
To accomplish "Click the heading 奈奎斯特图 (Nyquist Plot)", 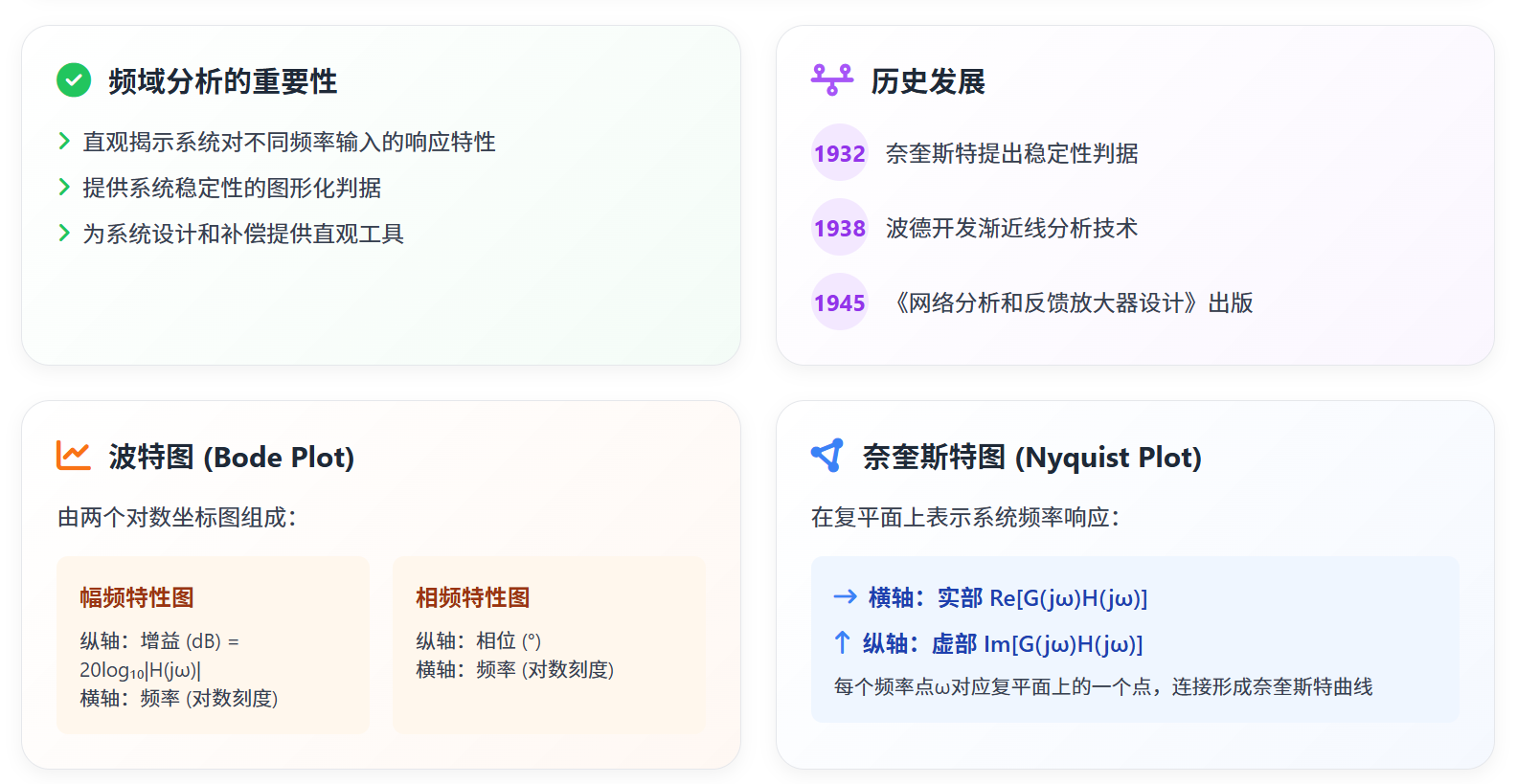I will (x=1032, y=457).
